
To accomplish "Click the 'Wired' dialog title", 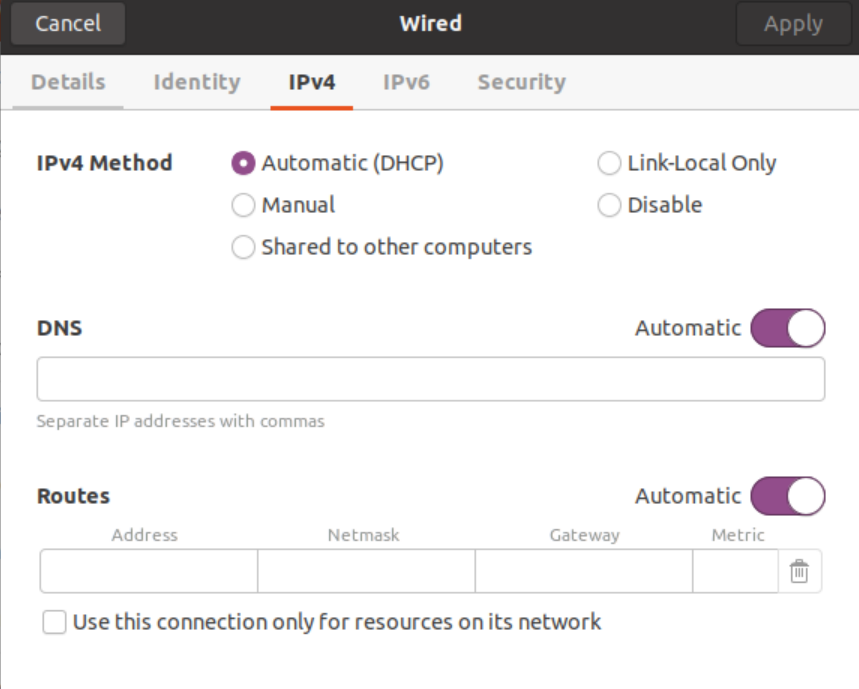I will point(431,24).
